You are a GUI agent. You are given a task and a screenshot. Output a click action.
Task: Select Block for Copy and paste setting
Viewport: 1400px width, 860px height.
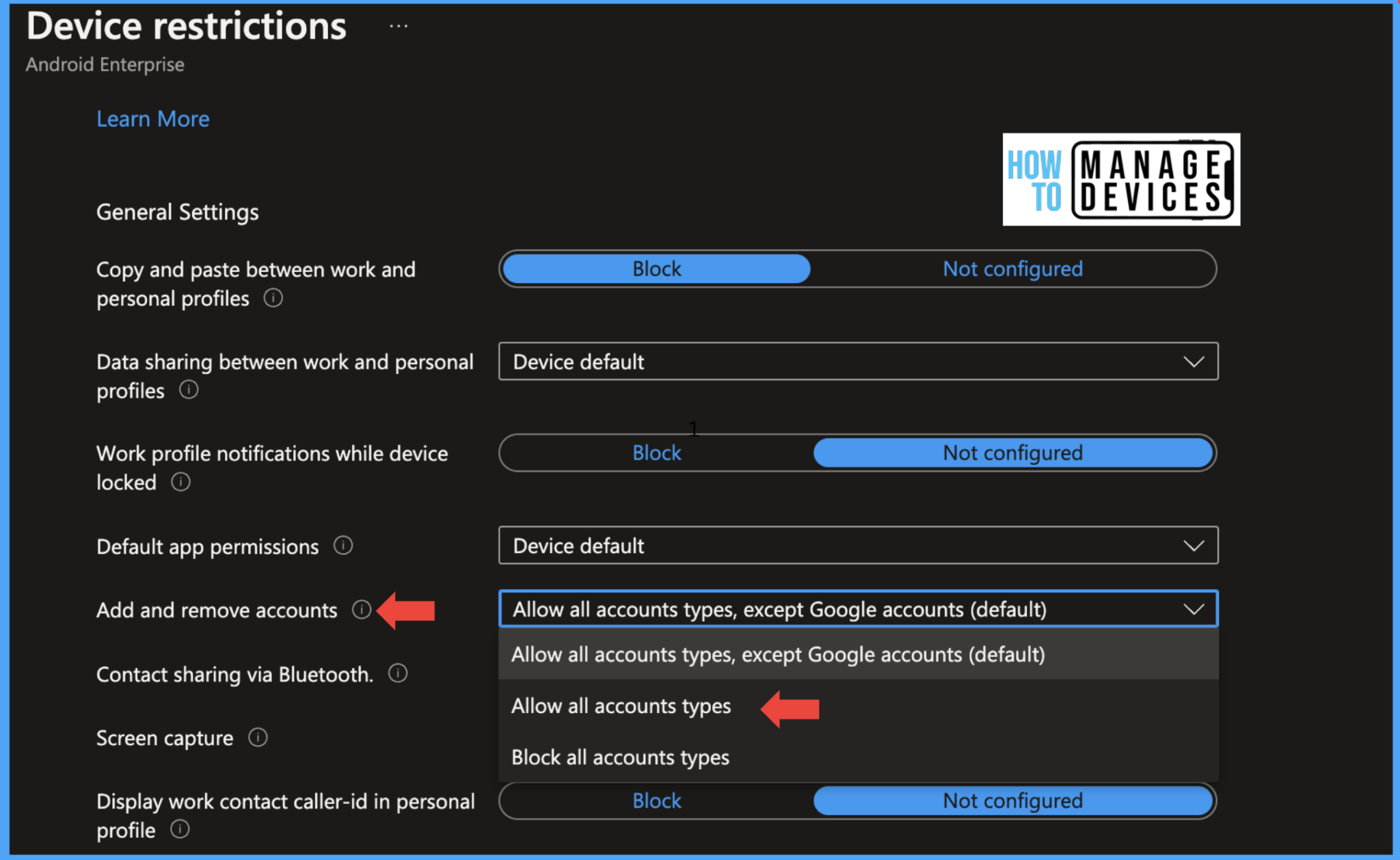point(657,269)
